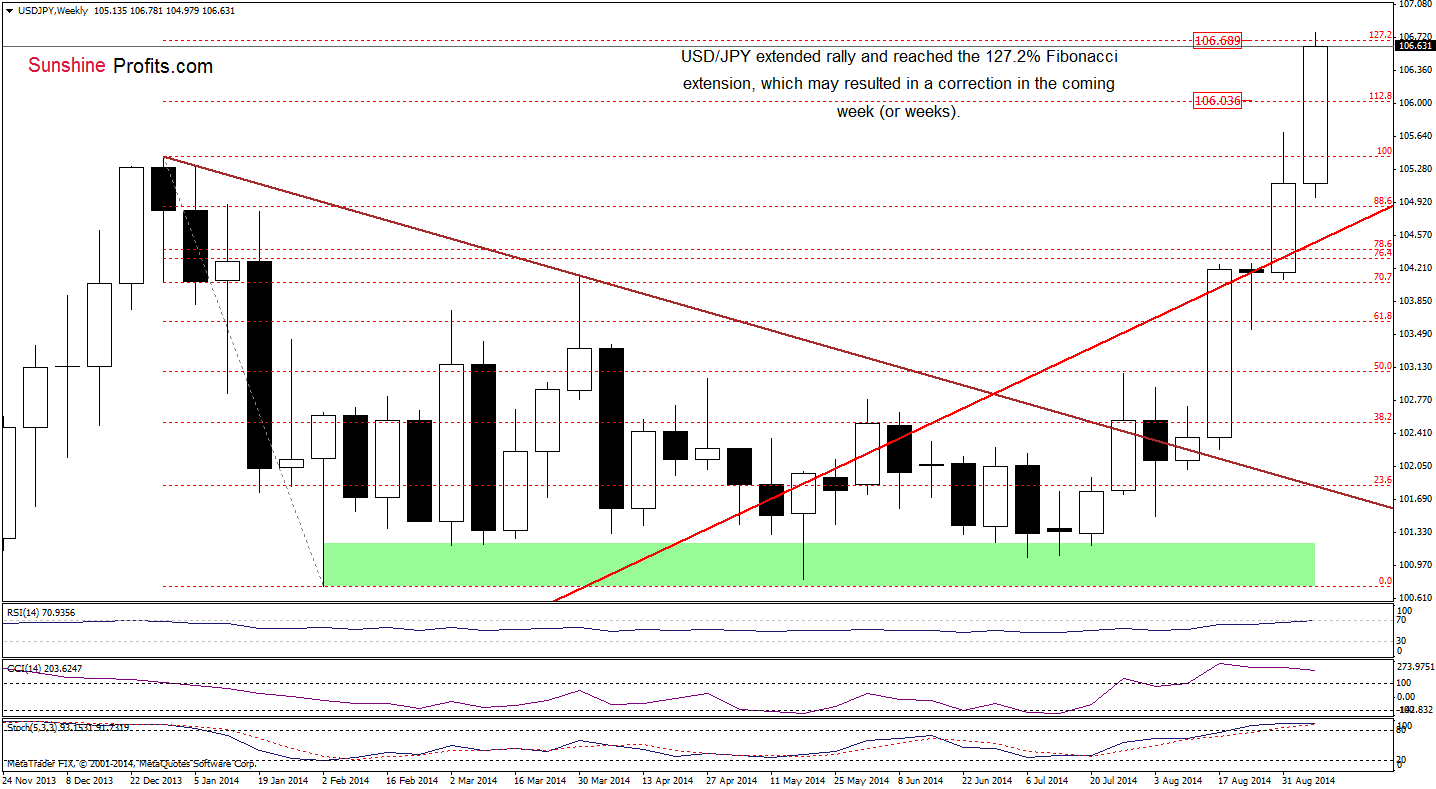The width and height of the screenshot is (1436, 789).
Task: Click the 78.6 Fibonacci level label
Action: 1382,244
